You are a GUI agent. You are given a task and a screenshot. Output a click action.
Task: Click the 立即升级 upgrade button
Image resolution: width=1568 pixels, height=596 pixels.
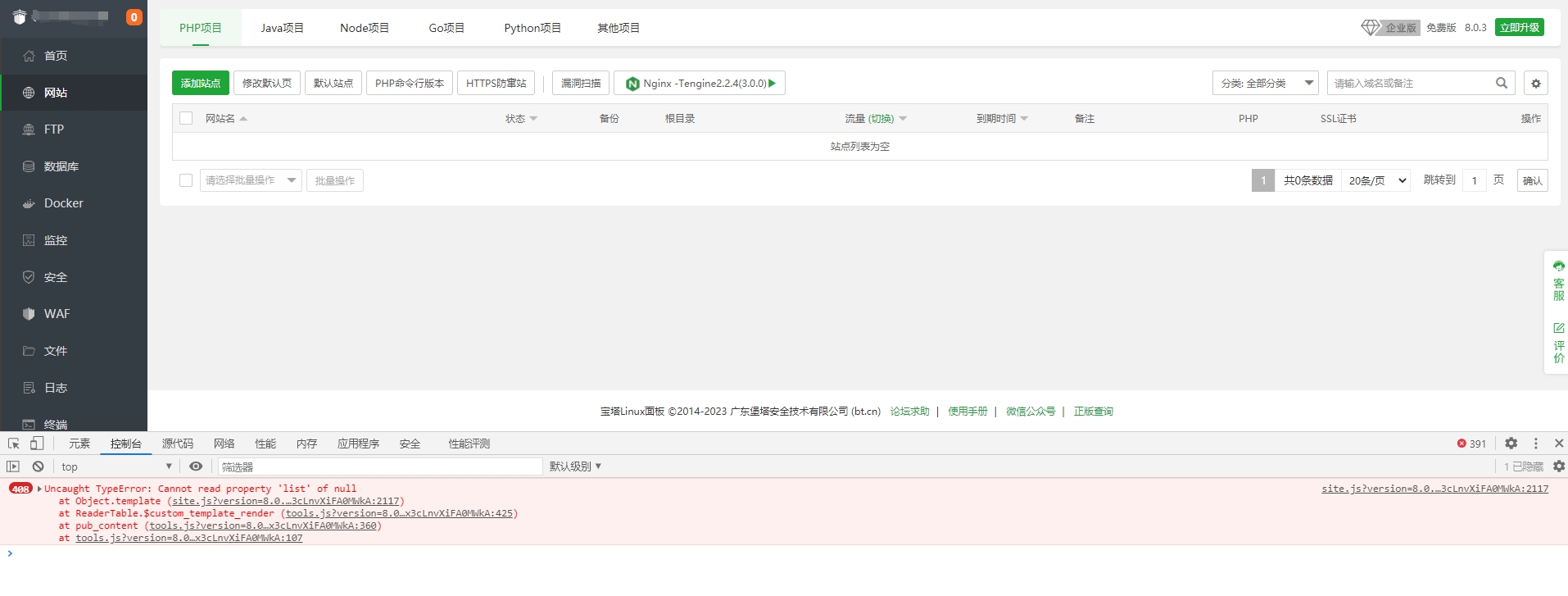tap(1520, 27)
